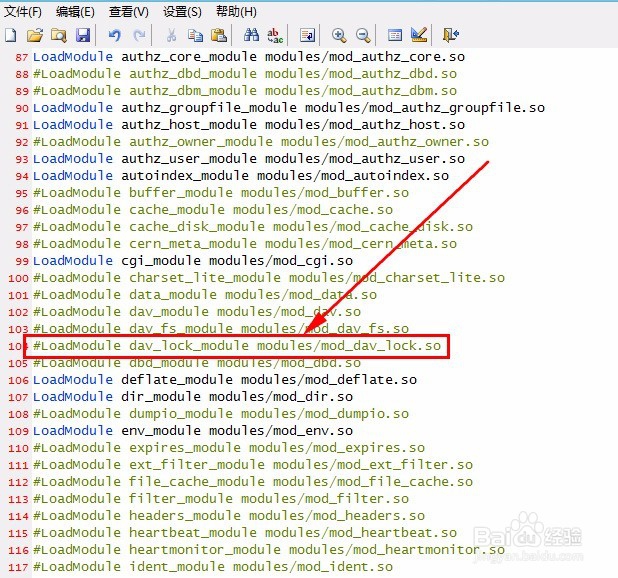The width and height of the screenshot is (618, 578).
Task: Click line number 99 in margin
Action: click(22, 261)
